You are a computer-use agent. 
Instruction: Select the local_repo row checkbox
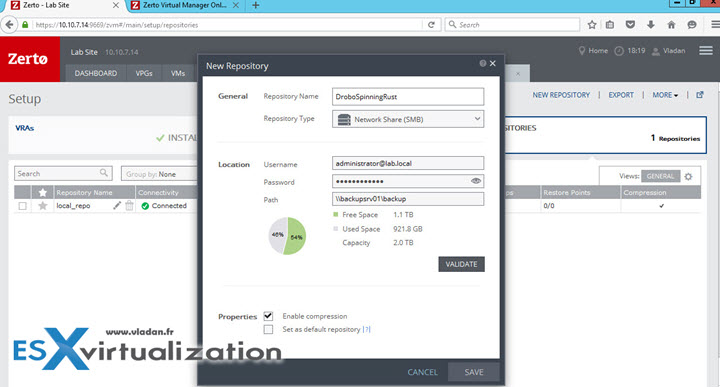22,206
